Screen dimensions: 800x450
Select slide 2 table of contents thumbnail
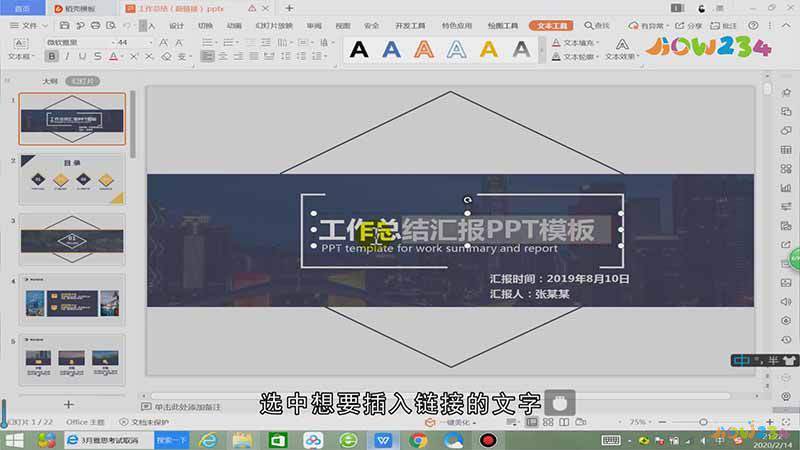coord(72,179)
